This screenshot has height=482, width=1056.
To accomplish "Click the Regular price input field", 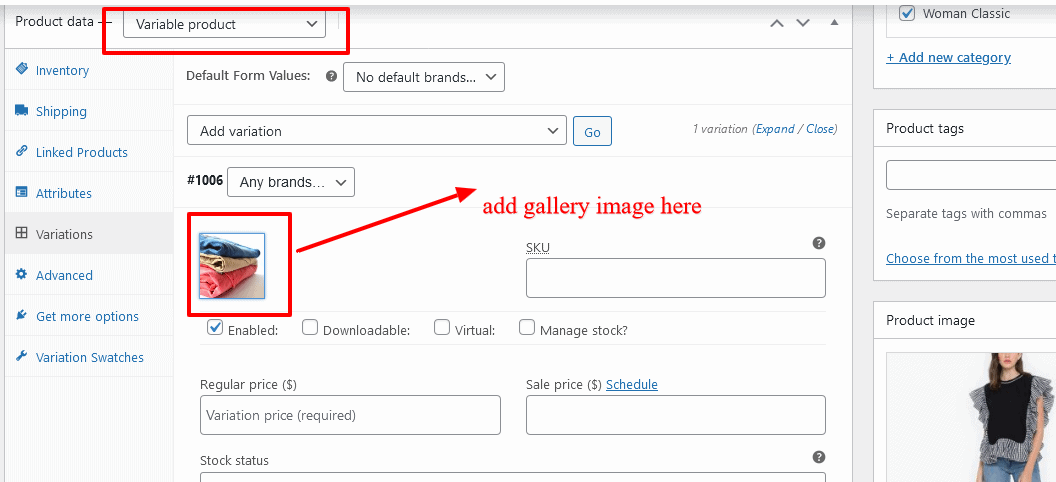I will coord(350,415).
